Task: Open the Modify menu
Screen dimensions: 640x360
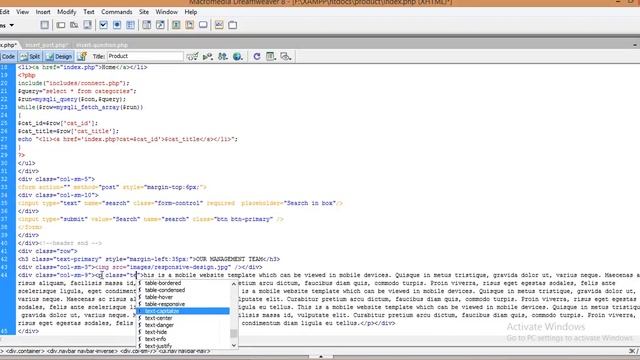Action: tap(67, 12)
